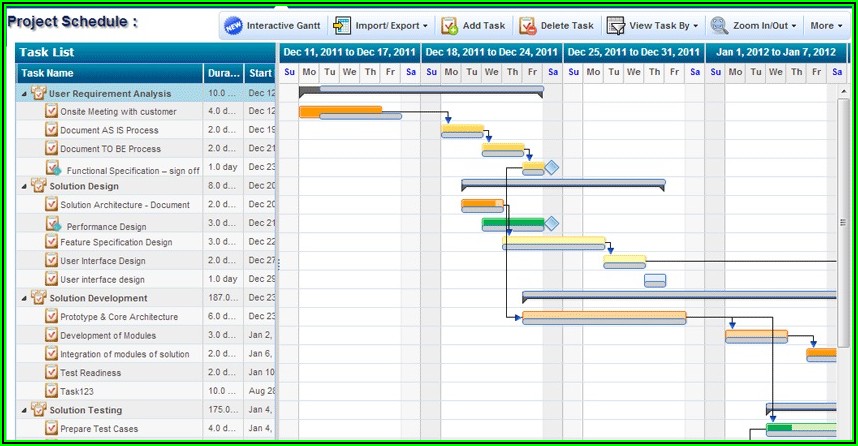Select the Task Name column header
Viewport: 858px width, 446px height.
pyautogui.click(x=109, y=73)
